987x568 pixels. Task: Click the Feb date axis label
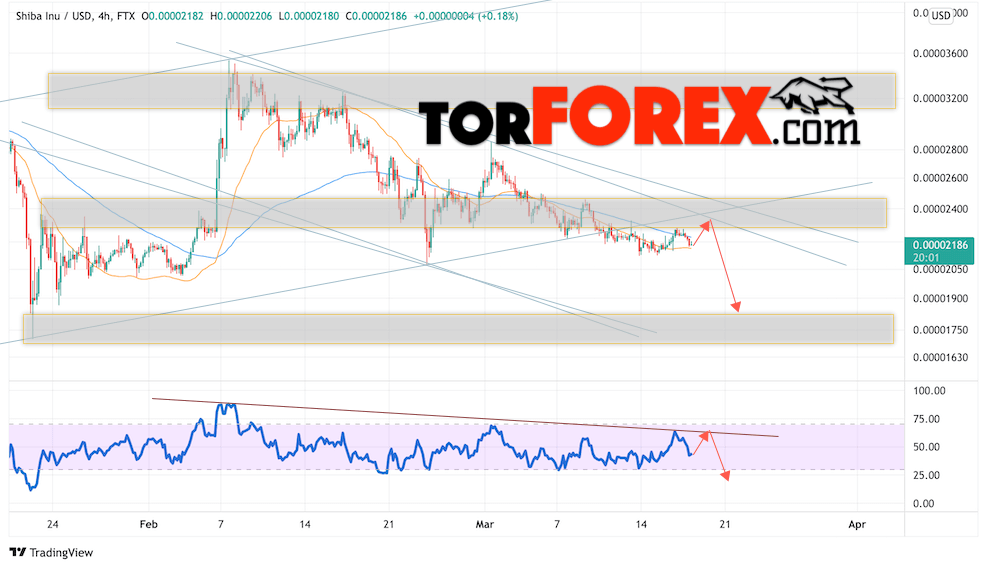pos(149,525)
